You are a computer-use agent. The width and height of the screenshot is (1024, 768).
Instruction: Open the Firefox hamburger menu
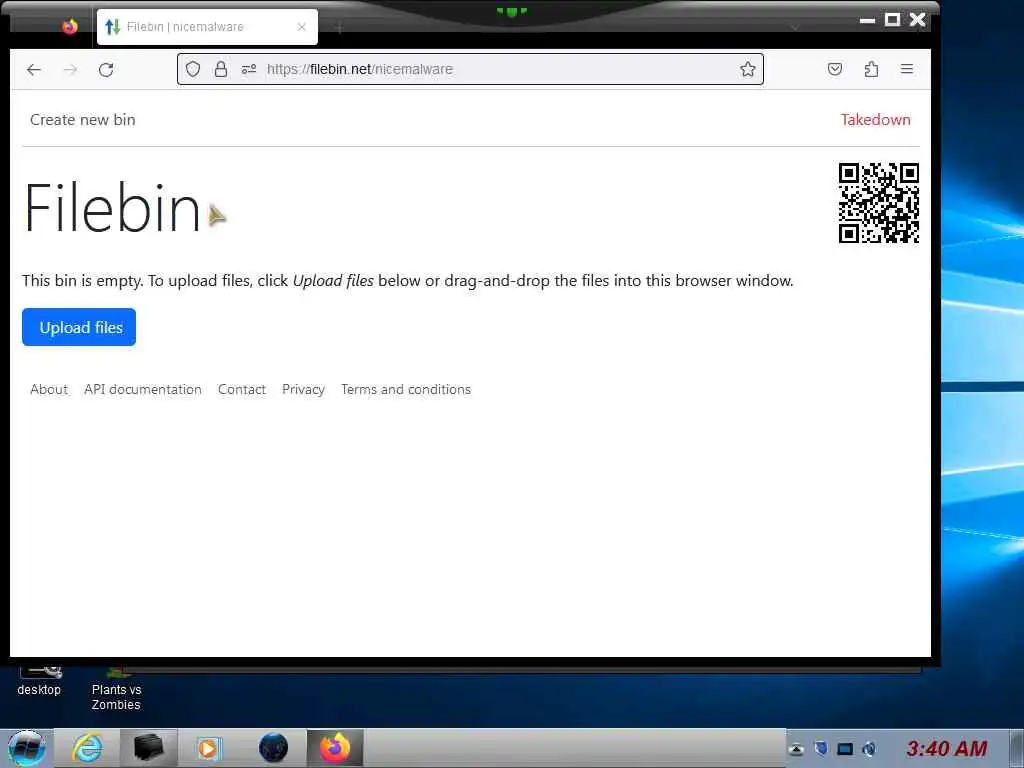click(x=906, y=69)
